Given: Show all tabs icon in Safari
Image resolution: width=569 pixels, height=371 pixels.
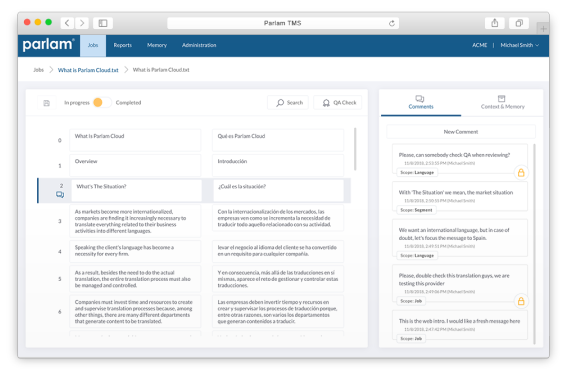Looking at the screenshot, I should click(x=519, y=23).
